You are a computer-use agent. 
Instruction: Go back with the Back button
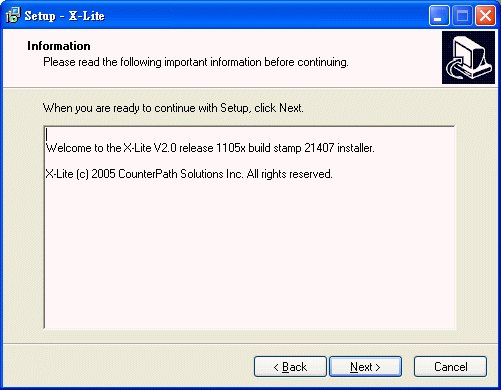pos(290,367)
